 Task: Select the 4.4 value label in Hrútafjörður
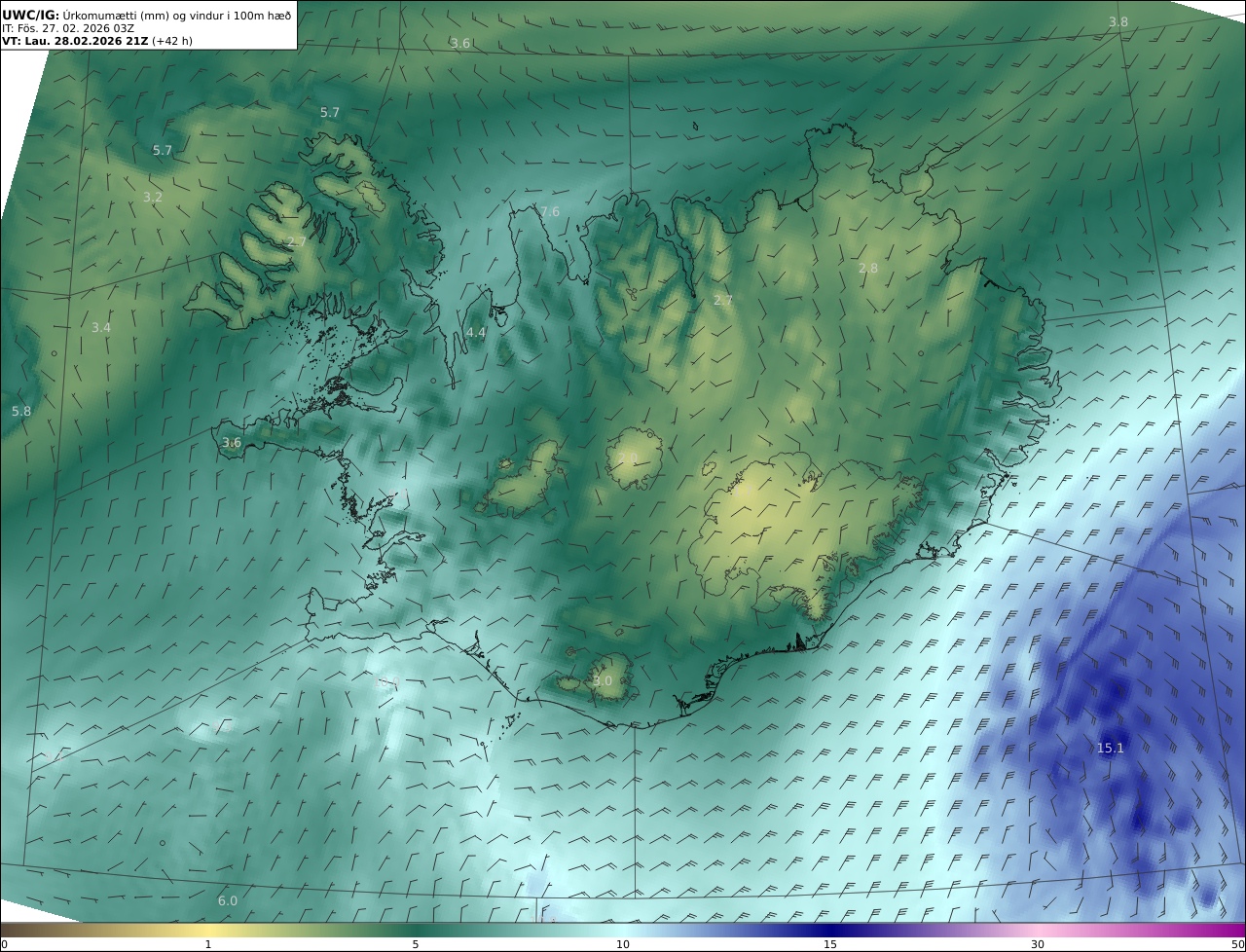476,332
